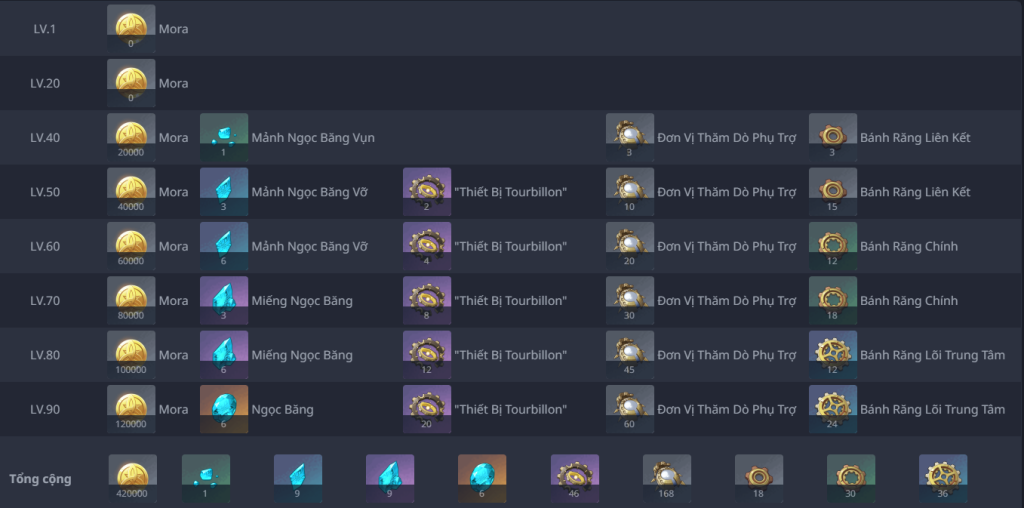The height and width of the screenshot is (508, 1024).
Task: Click the total Mora icon showing 420000
Action: (x=132, y=478)
